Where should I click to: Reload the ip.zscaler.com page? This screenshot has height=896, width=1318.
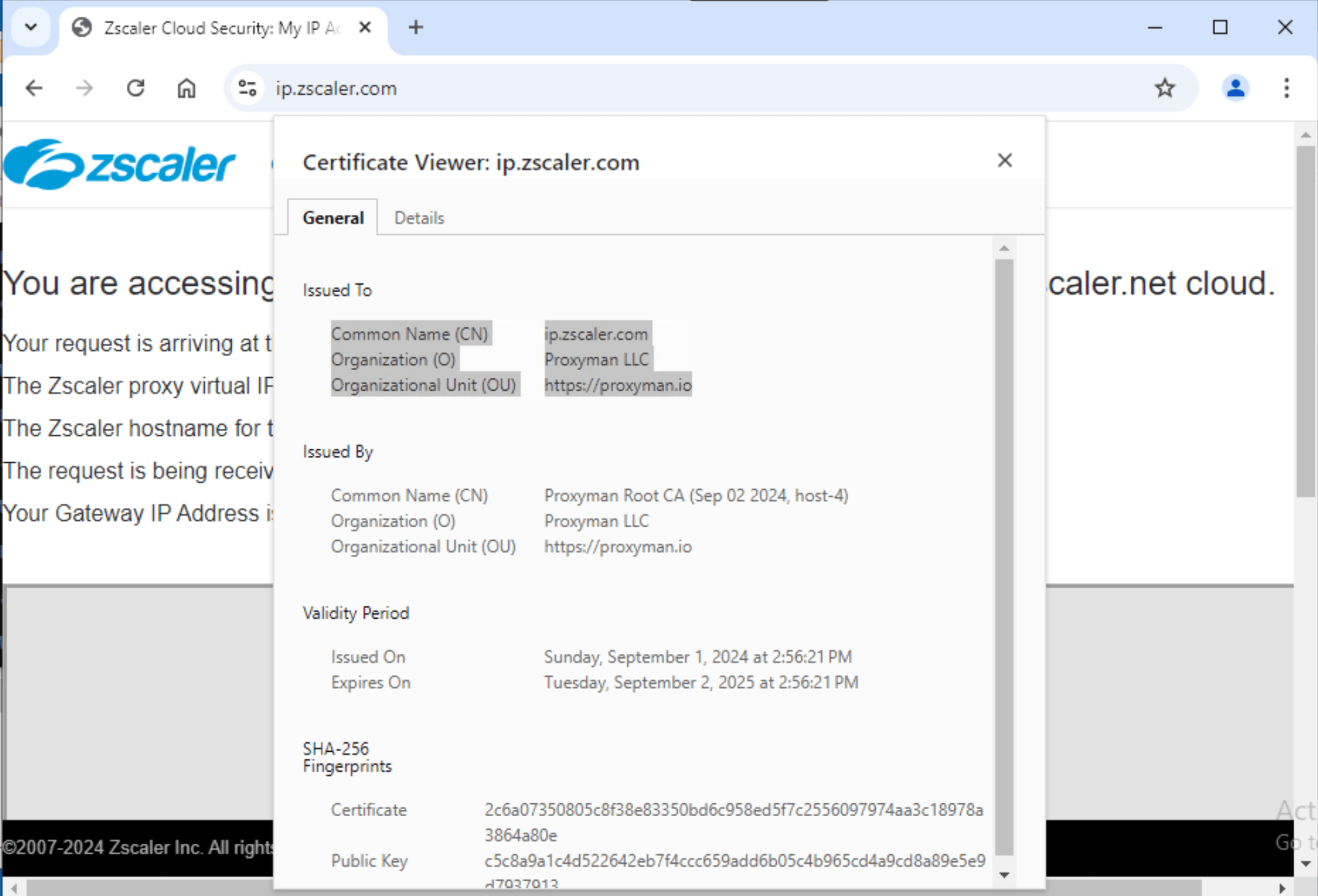point(135,88)
